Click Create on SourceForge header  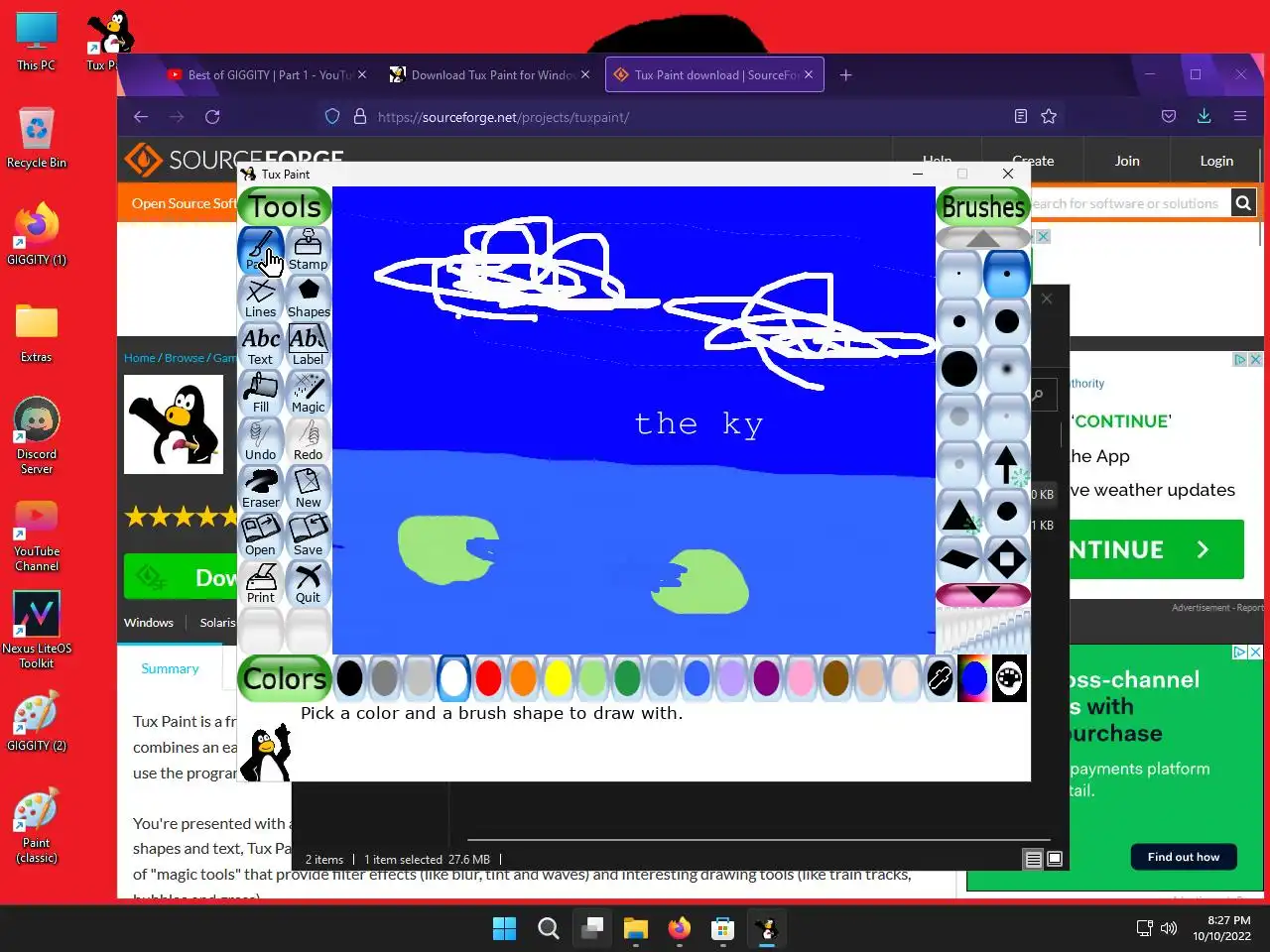[1033, 161]
